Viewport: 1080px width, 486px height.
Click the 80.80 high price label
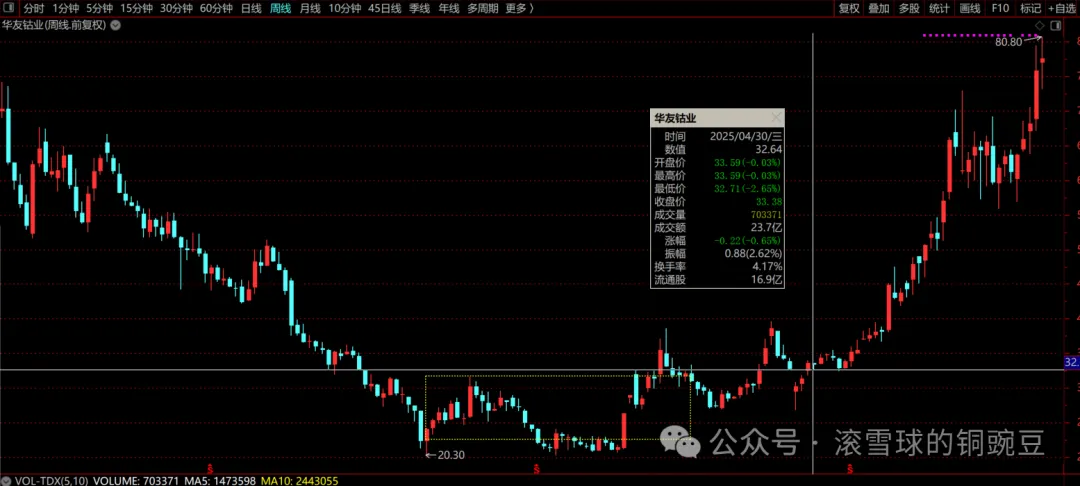click(1009, 42)
